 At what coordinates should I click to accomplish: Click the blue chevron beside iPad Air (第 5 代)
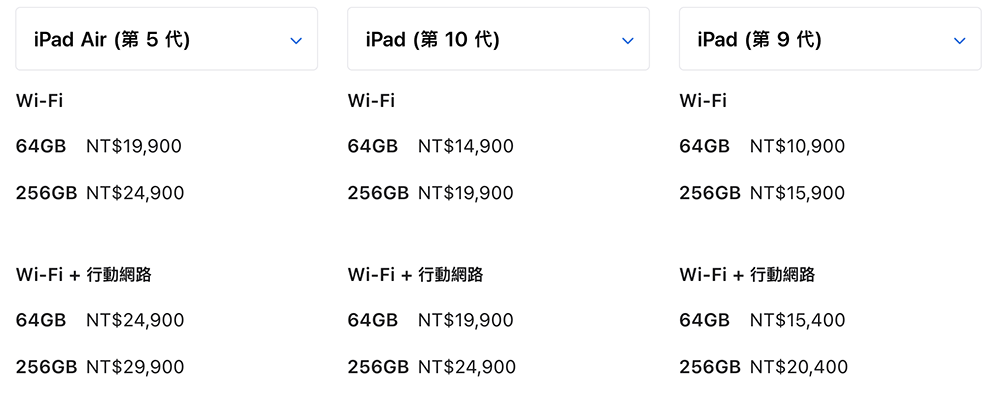click(x=296, y=41)
